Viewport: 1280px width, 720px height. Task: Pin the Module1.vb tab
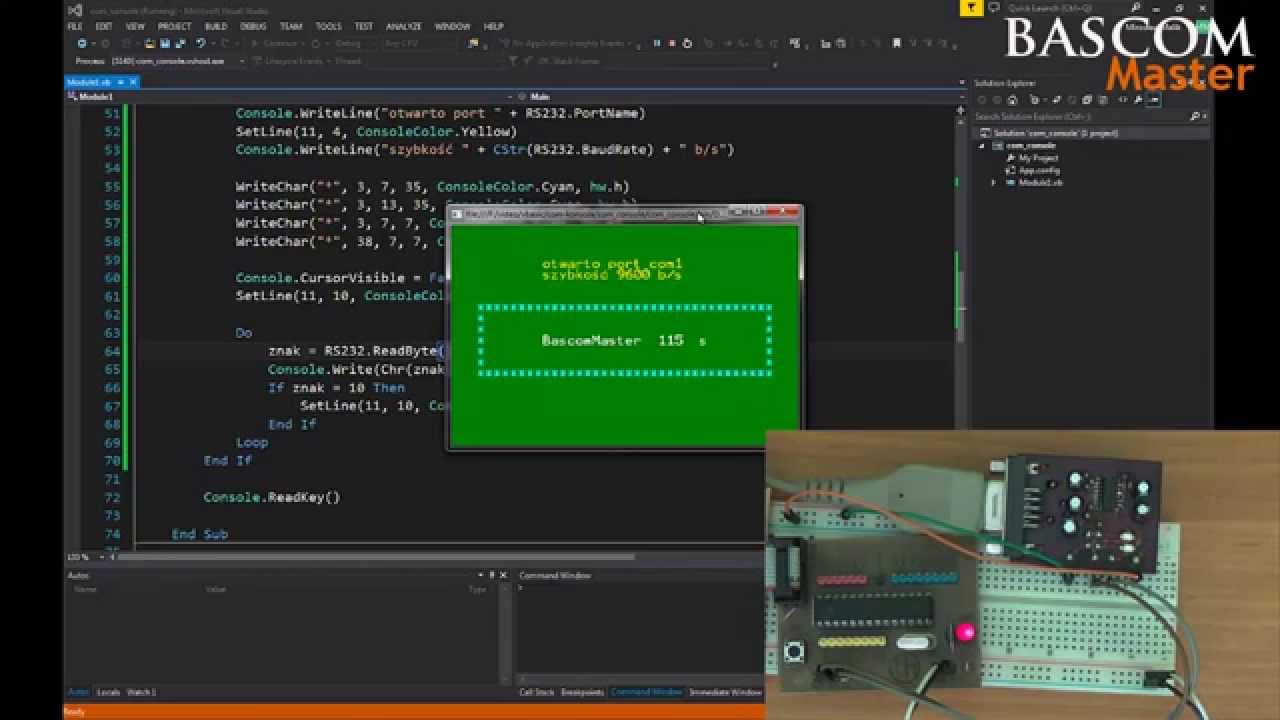[x=120, y=82]
